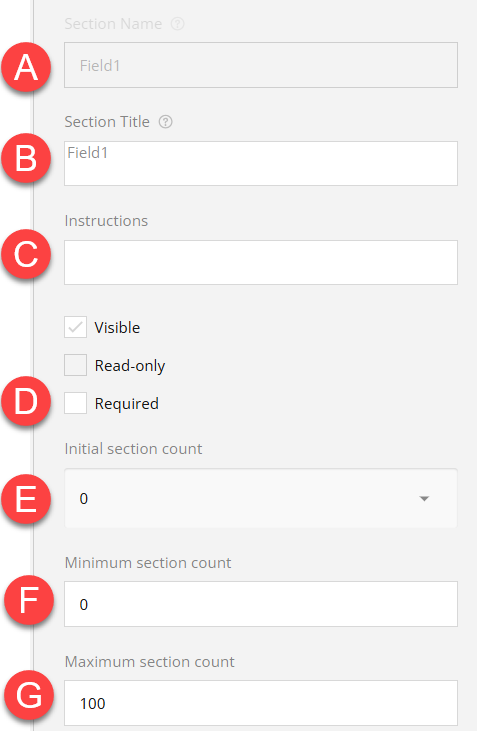Click the Instructions text box

pyautogui.click(x=261, y=262)
